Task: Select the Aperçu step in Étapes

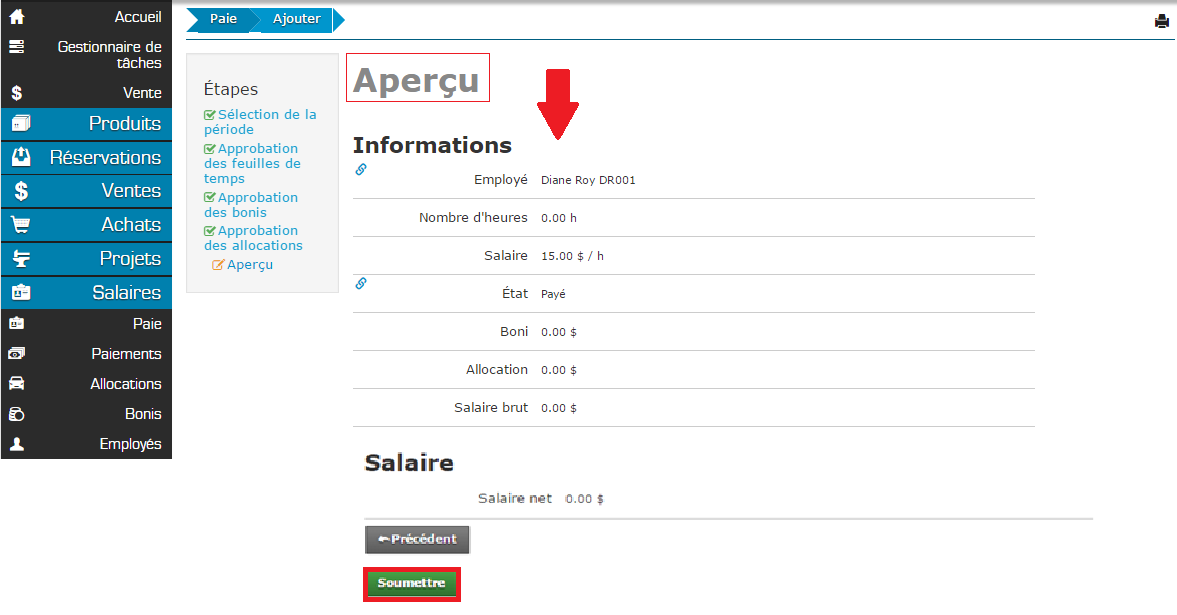Action: click(x=249, y=265)
